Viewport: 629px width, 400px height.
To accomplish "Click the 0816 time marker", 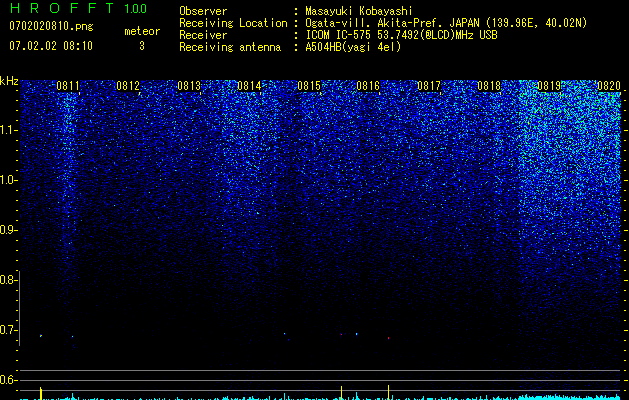I will point(368,86).
